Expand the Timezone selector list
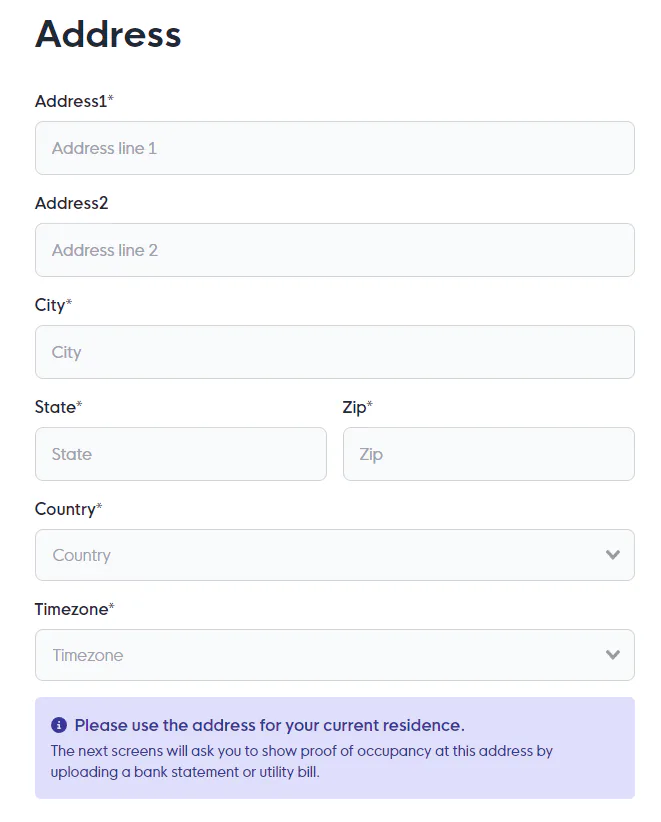Viewport: 661px width, 822px height. (335, 655)
